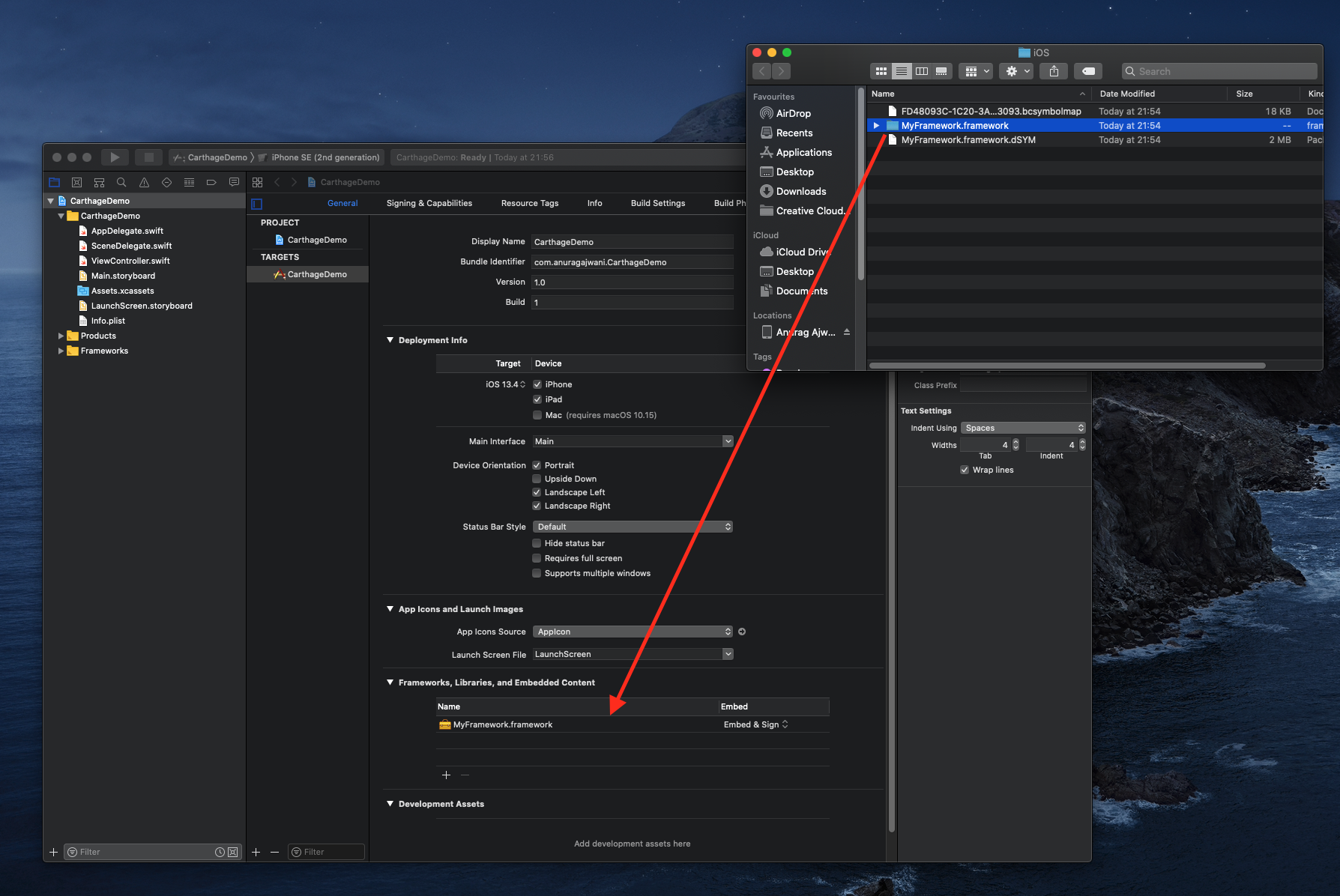Open the Project navigator folder icon
This screenshot has width=1340, height=896.
tap(54, 182)
